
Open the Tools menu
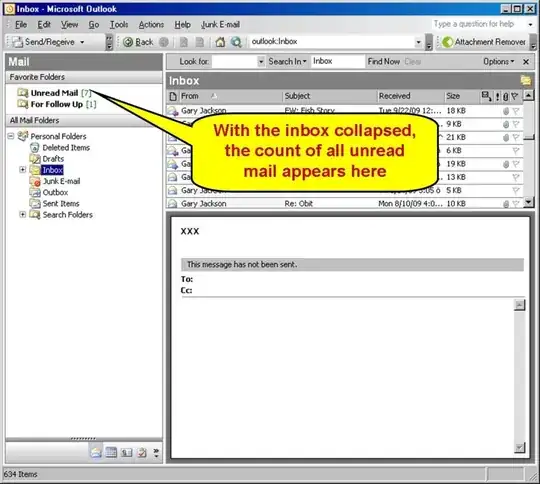[119, 24]
